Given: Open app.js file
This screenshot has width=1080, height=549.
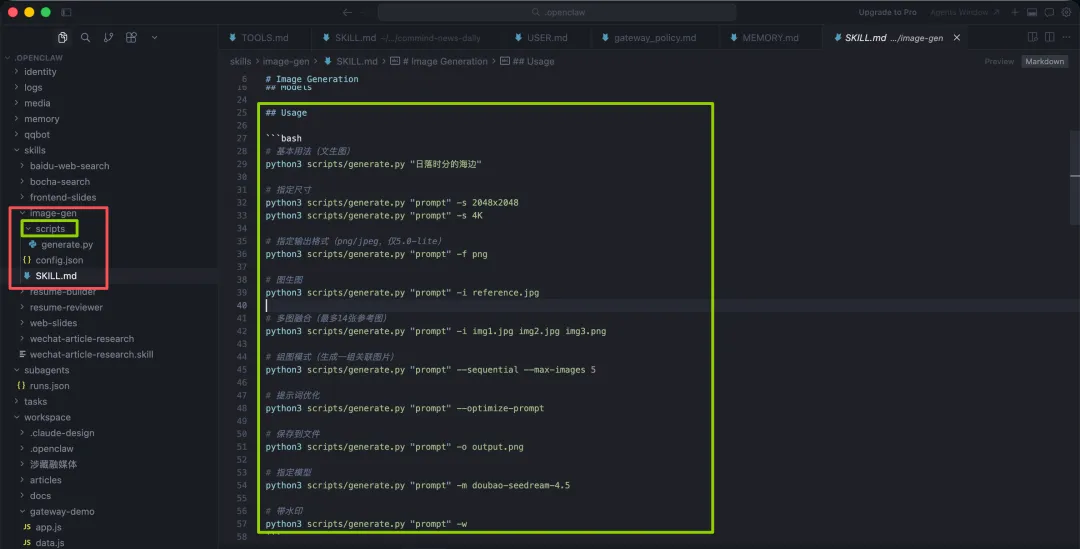Looking at the screenshot, I should pyautogui.click(x=48, y=528).
